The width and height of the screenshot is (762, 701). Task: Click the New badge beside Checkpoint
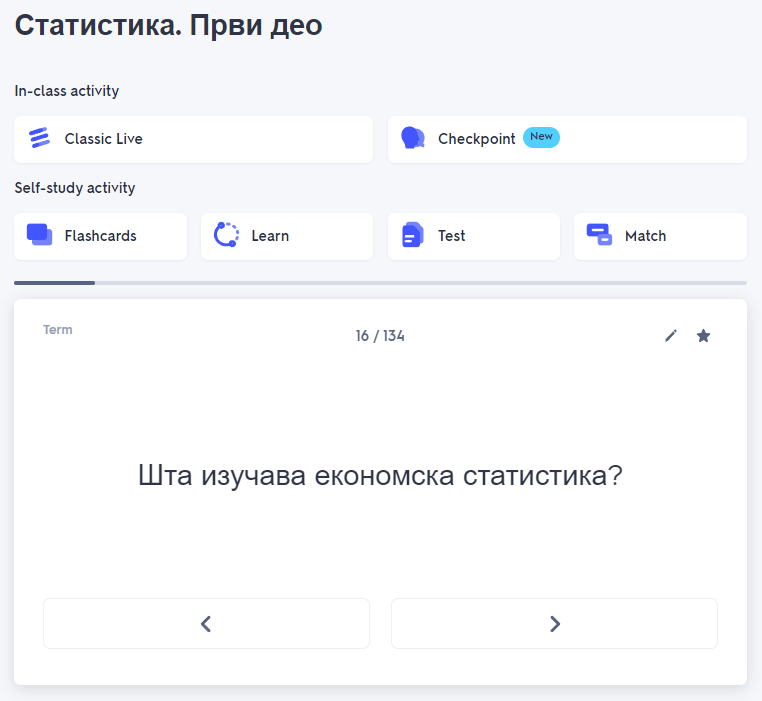(x=541, y=137)
